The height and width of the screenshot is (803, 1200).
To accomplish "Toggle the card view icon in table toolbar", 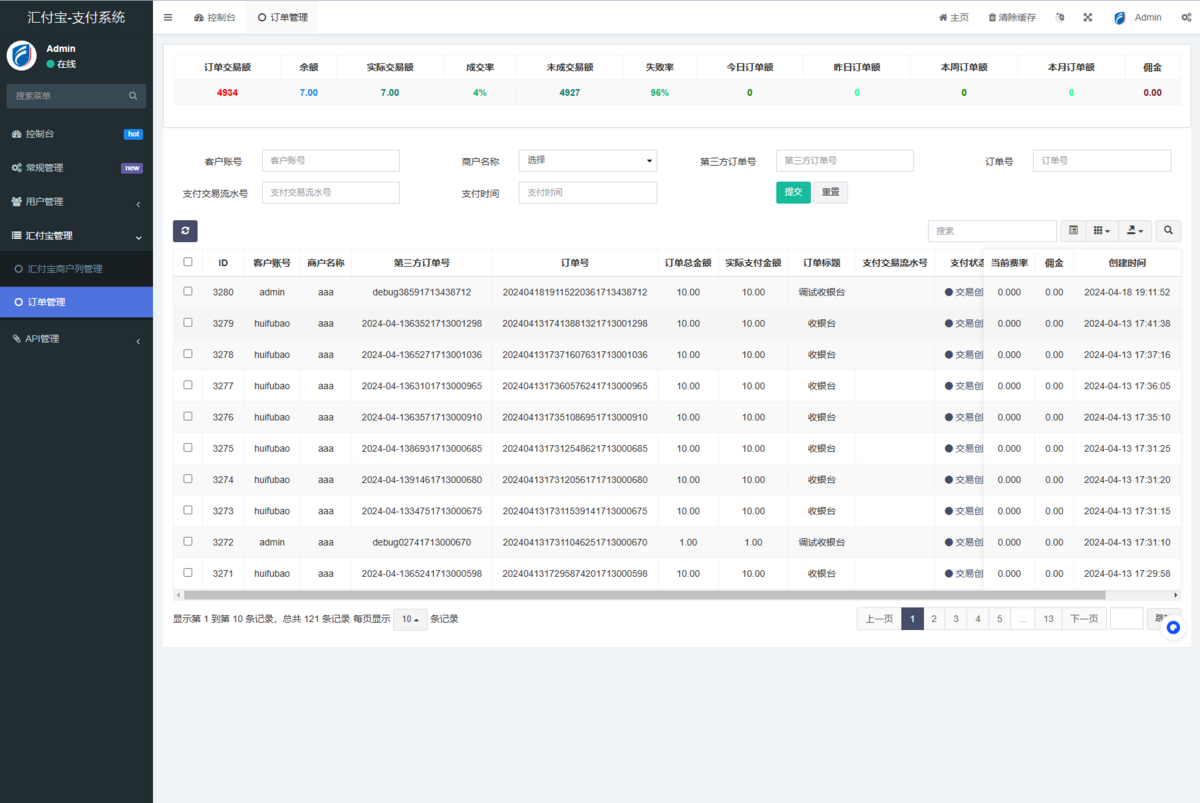I will click(x=1073, y=231).
